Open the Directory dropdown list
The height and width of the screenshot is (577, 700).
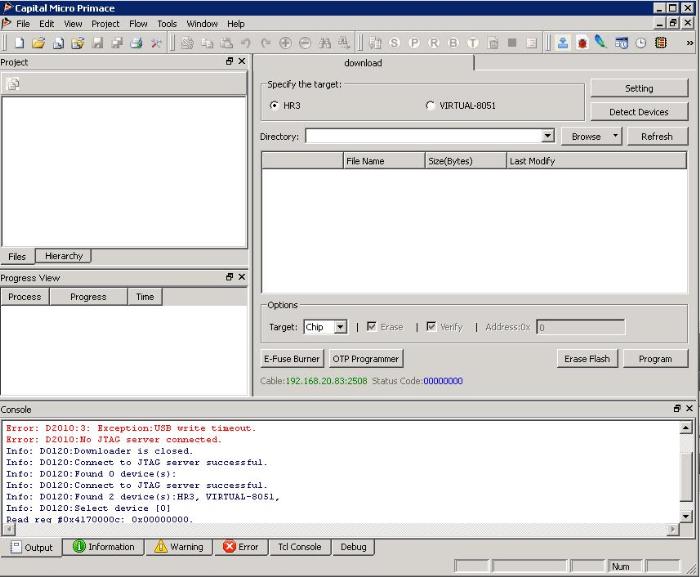tap(547, 136)
